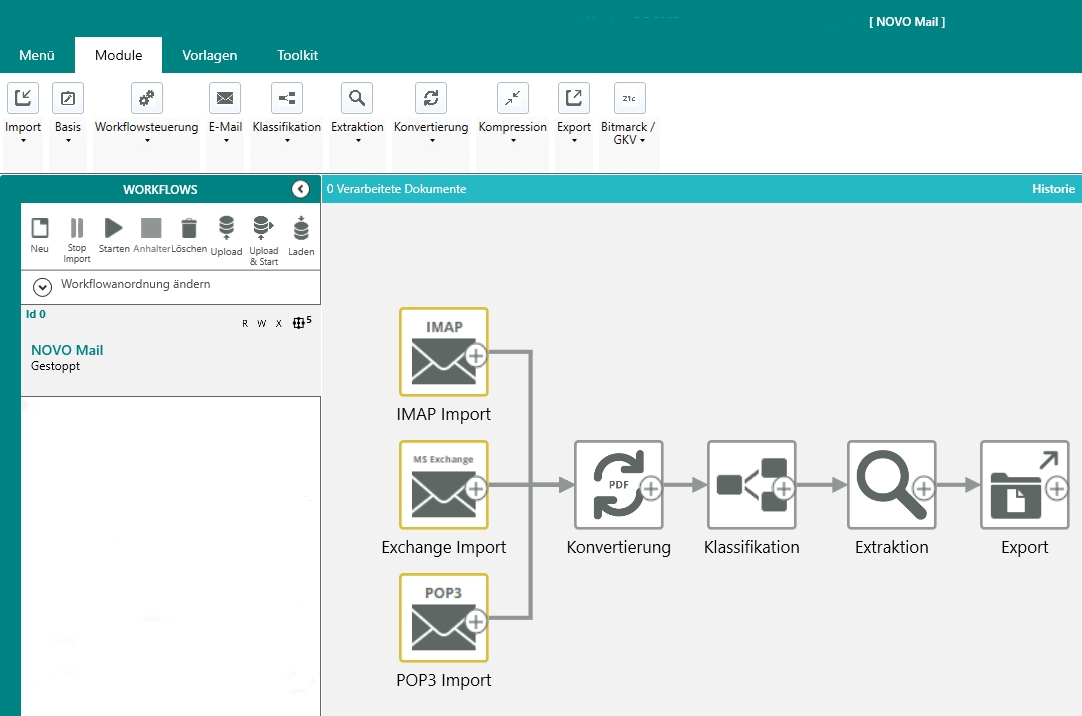Click the plus on Exchange Import node
The height and width of the screenshot is (716, 1082).
tap(475, 488)
